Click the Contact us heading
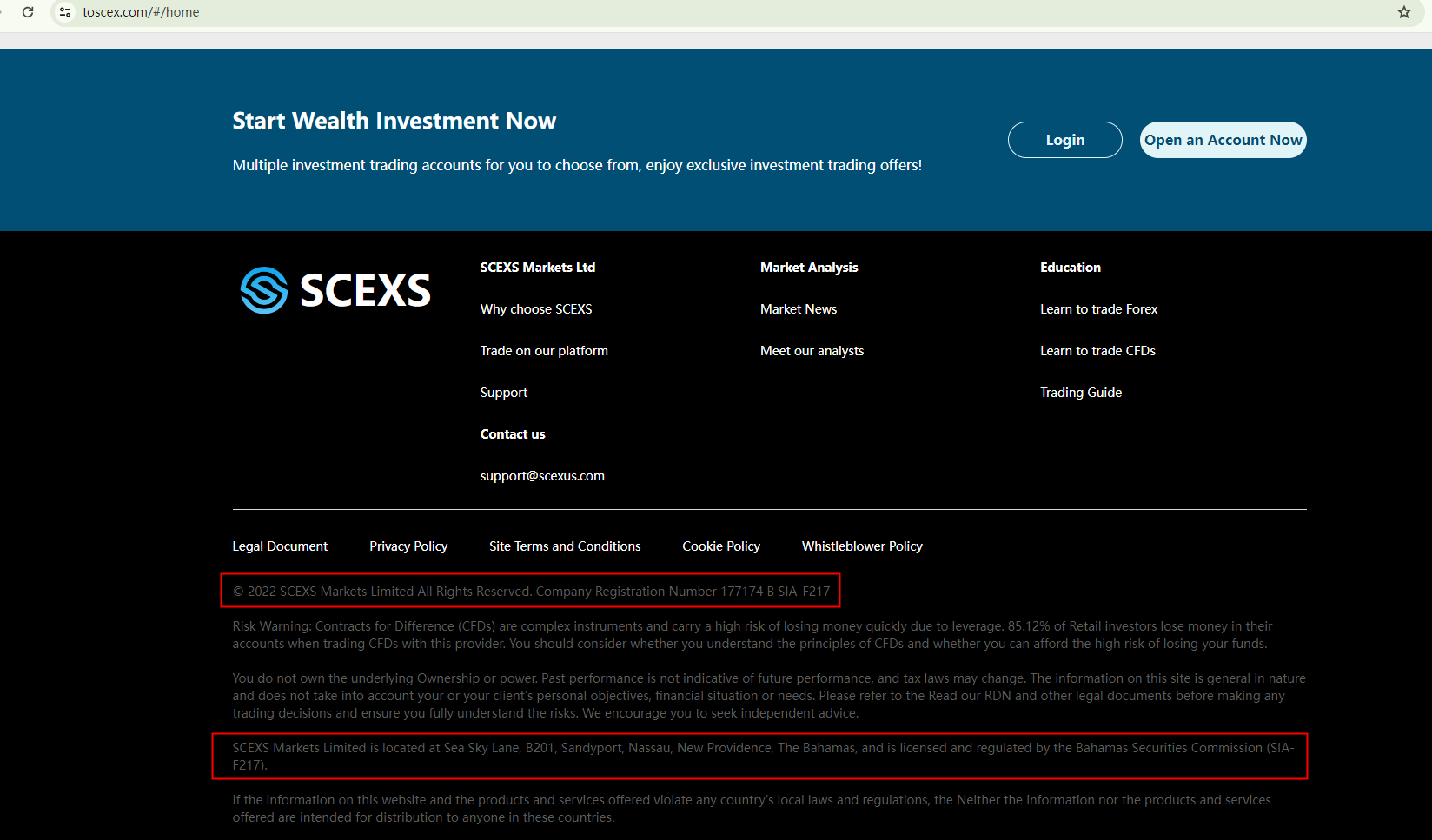The image size is (1432, 840). 513,434
